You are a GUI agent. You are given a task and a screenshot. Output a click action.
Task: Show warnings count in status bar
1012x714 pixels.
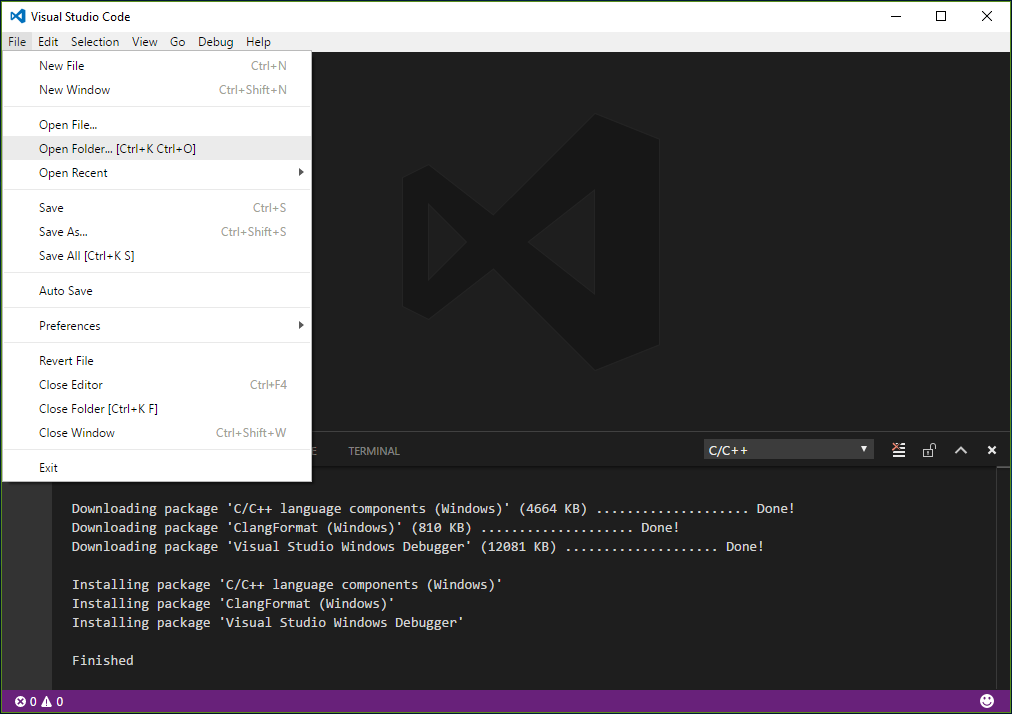[53, 702]
